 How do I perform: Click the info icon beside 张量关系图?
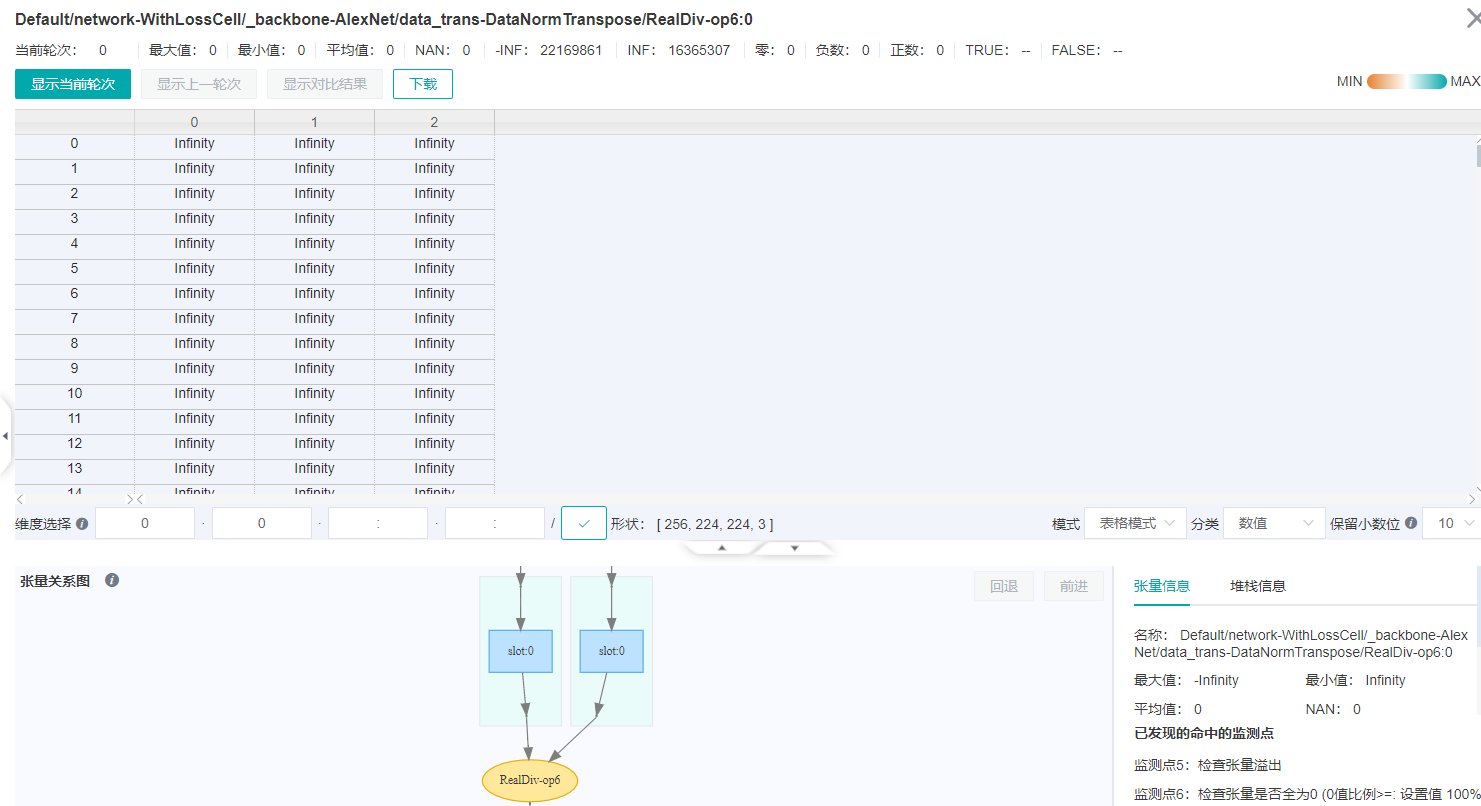coord(112,580)
